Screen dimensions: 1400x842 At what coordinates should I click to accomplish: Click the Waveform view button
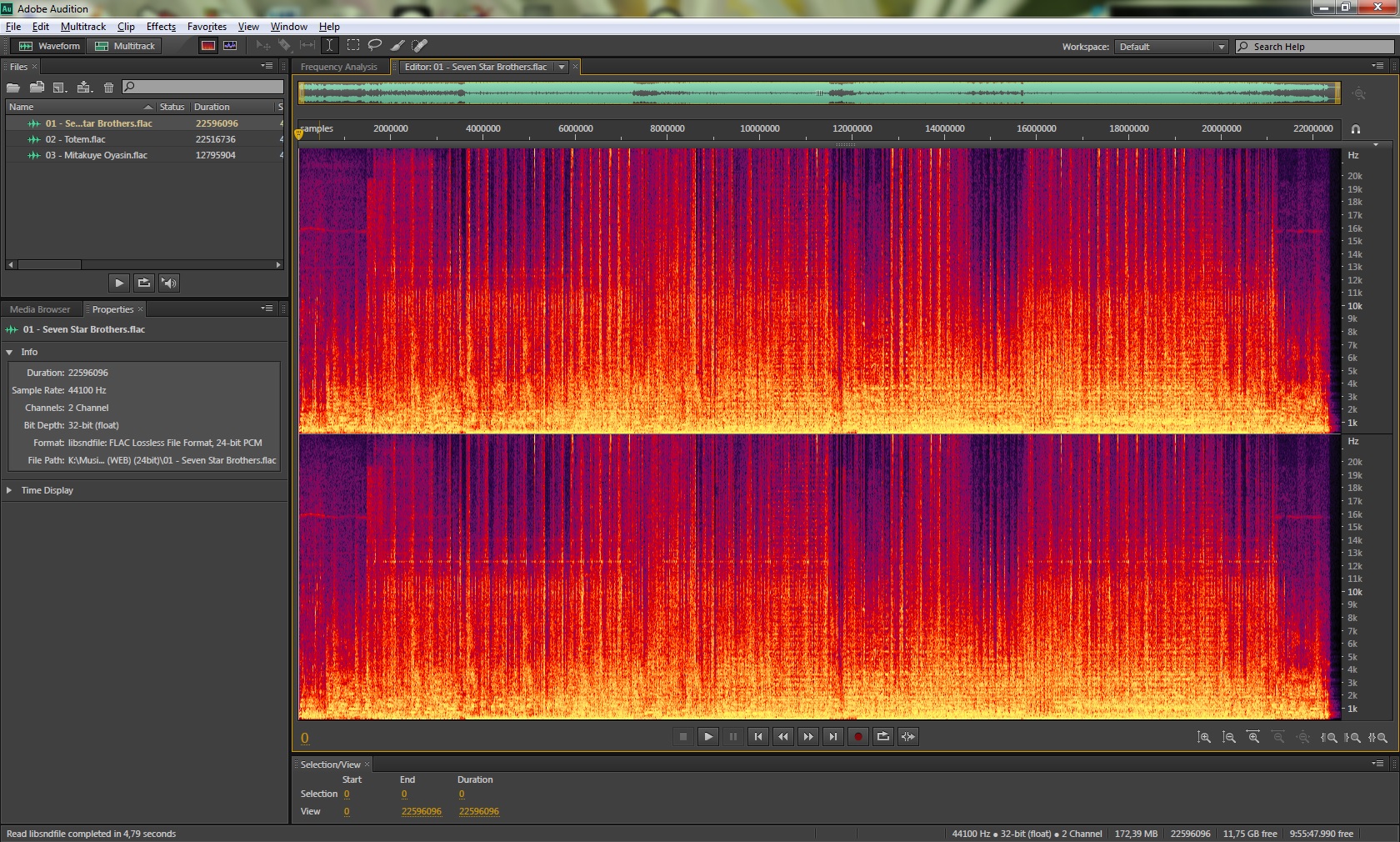(50, 46)
